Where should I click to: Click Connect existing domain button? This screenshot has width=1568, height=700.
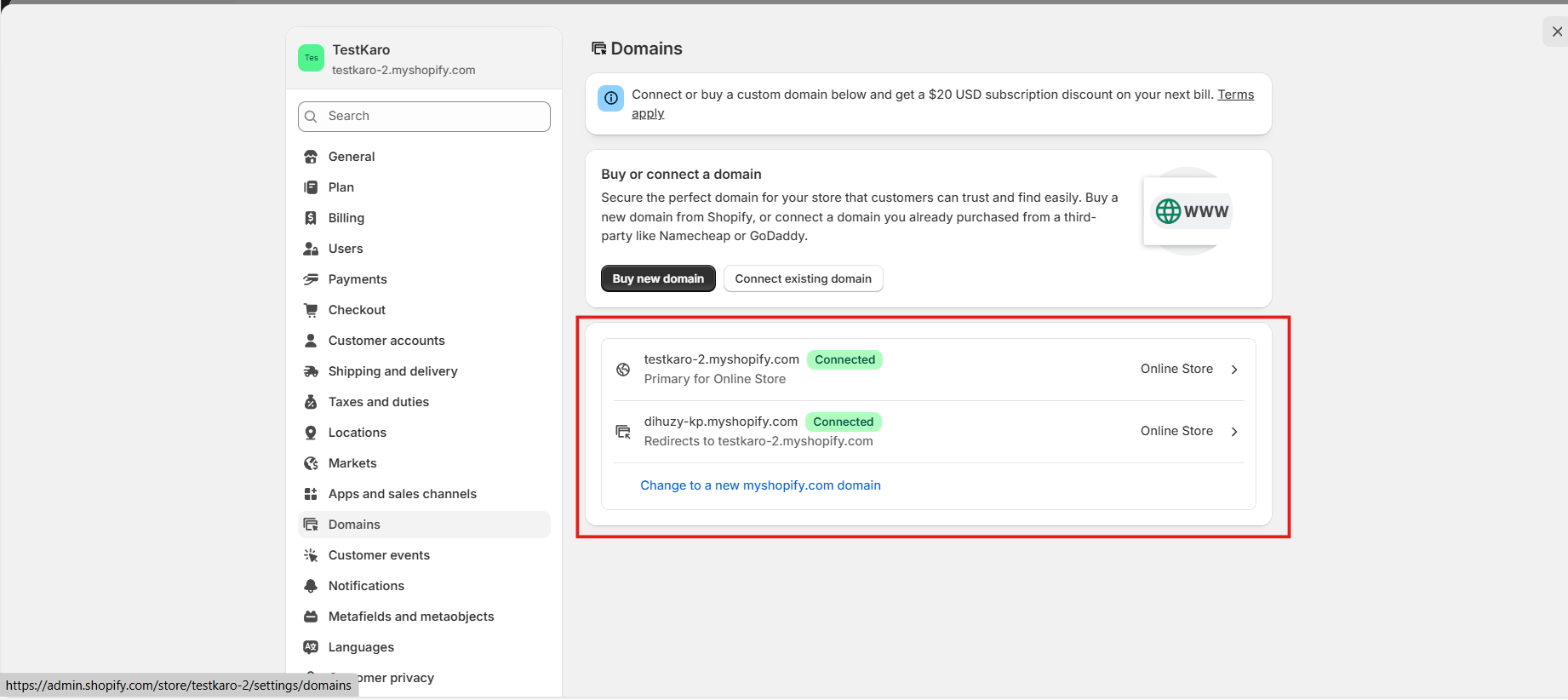[803, 279]
